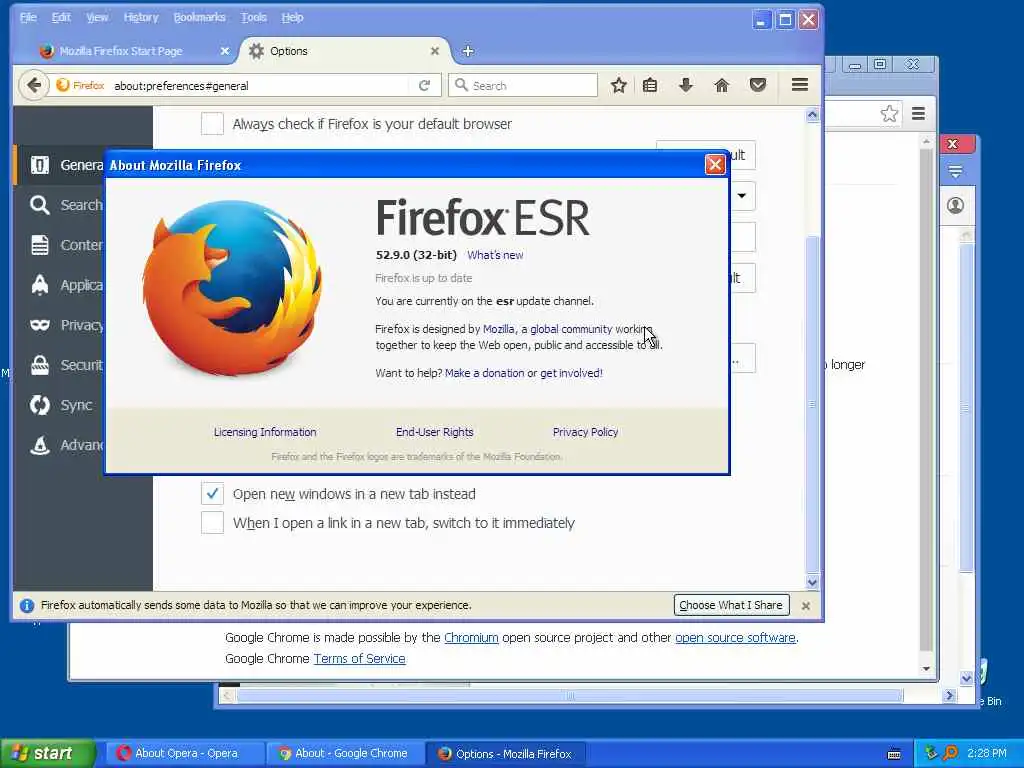Screen dimensions: 1024x768
Task: Select General in preferences sidebar
Action: pyautogui.click(x=60, y=165)
